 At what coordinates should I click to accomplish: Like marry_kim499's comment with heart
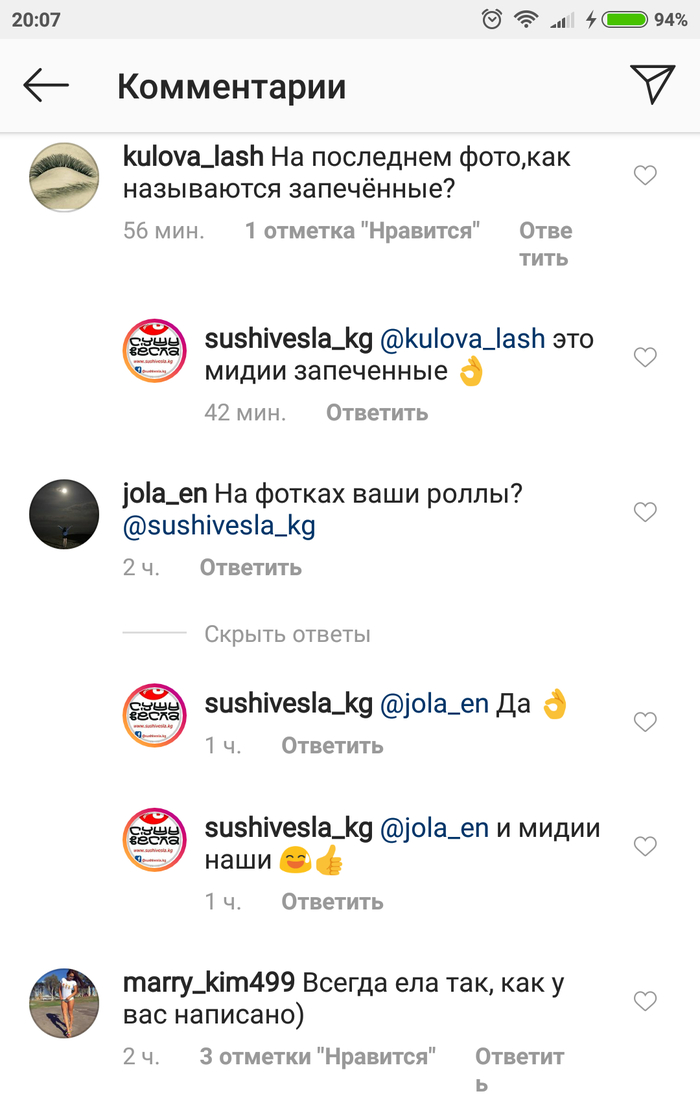point(645,1001)
